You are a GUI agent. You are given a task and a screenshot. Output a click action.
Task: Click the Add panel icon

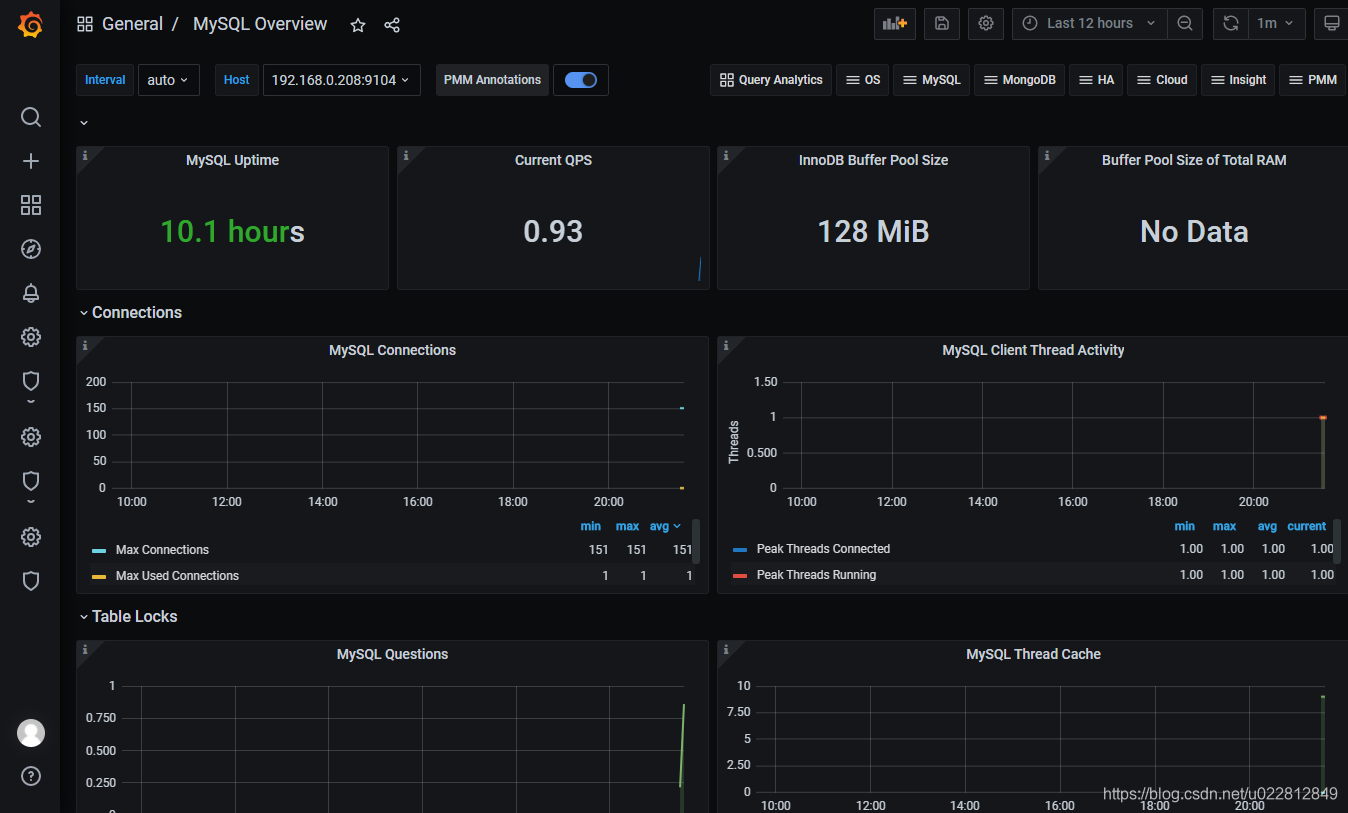click(x=895, y=23)
